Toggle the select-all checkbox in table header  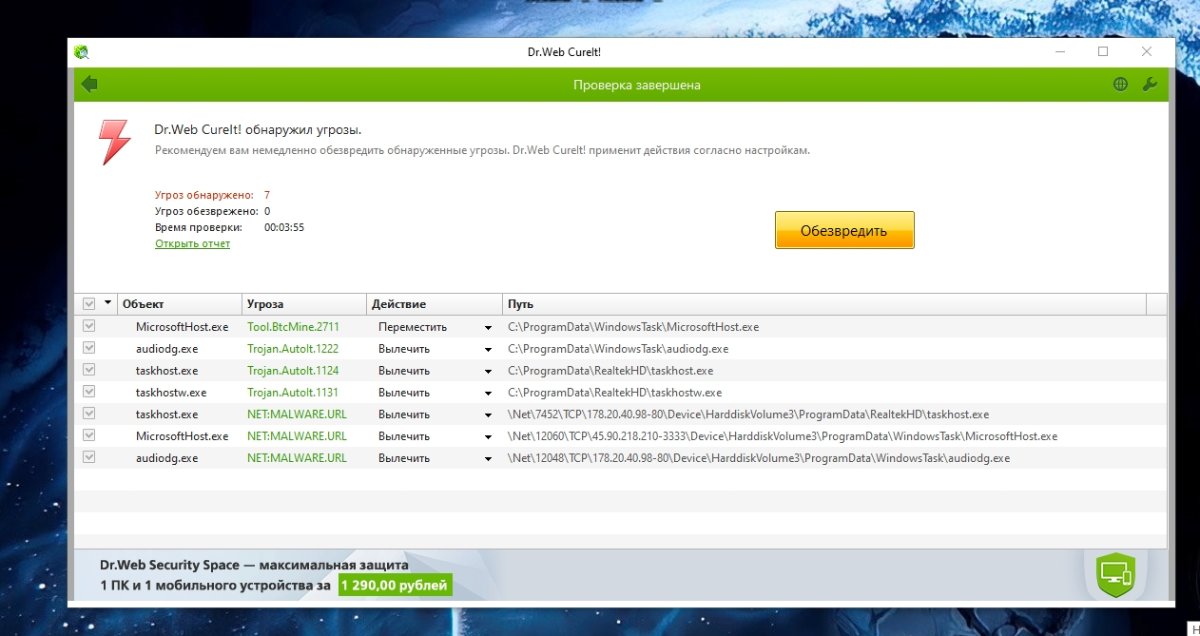click(x=89, y=304)
